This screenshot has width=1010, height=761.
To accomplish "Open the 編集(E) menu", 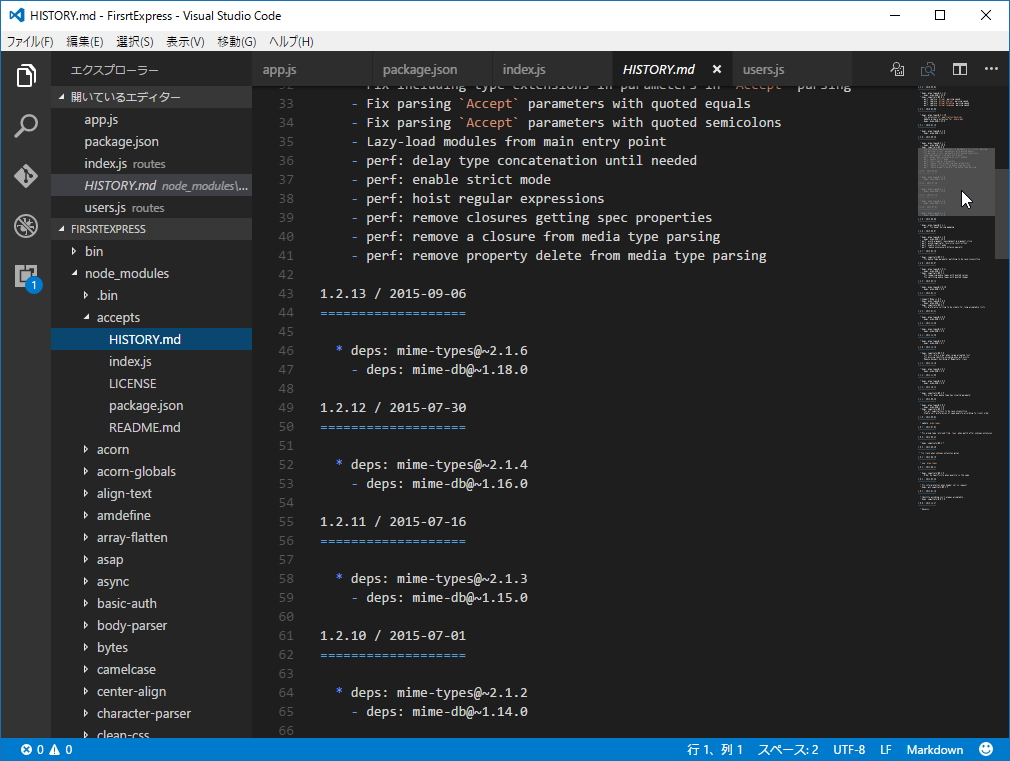I will pos(84,41).
